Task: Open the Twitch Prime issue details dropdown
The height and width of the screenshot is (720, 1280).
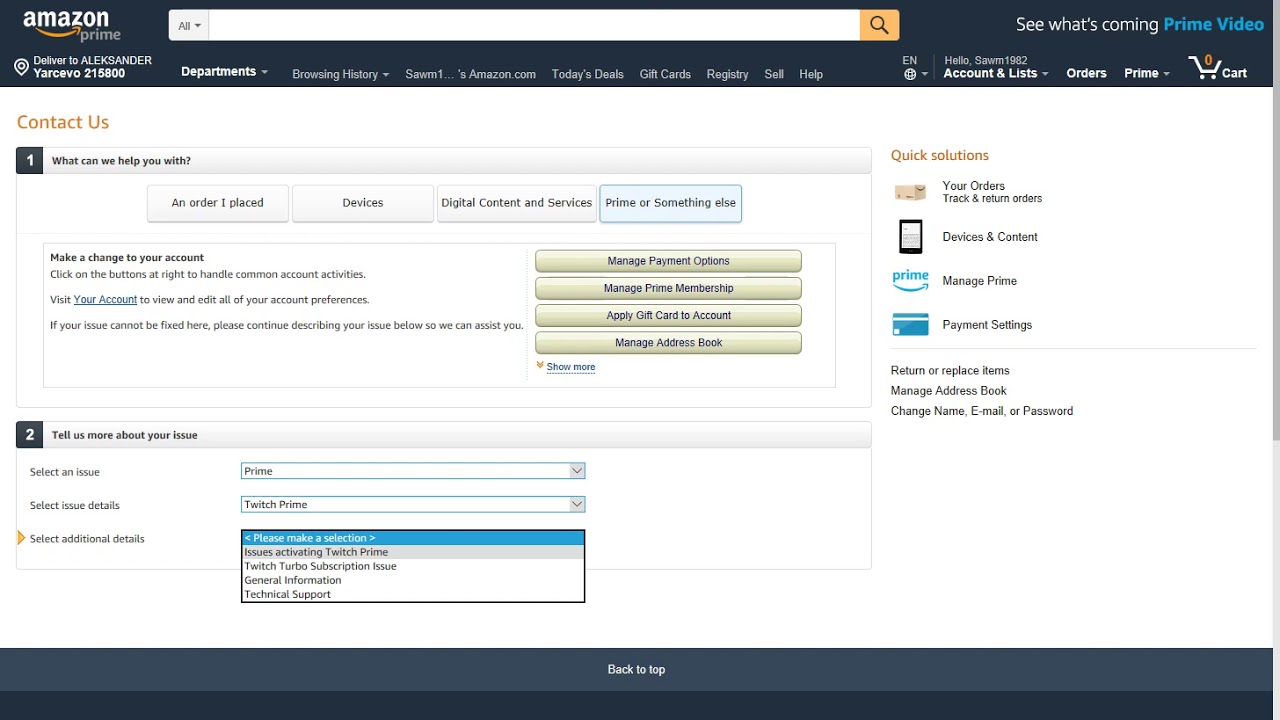Action: (x=413, y=505)
